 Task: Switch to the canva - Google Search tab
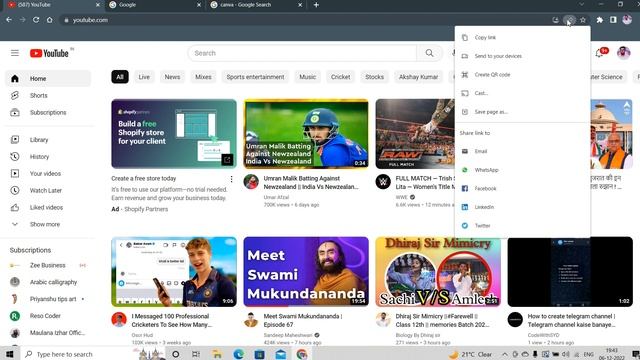tap(256, 5)
